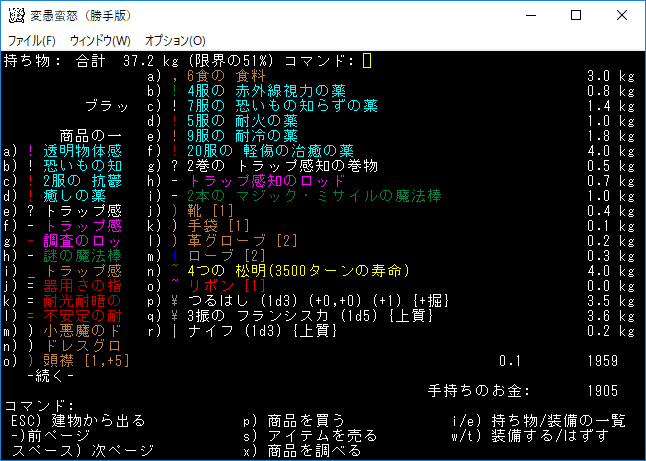The image size is (646, 461).
Task: Click wand icon beside マジック・ミサイルの魔法棒
Action: pyautogui.click(x=174, y=196)
